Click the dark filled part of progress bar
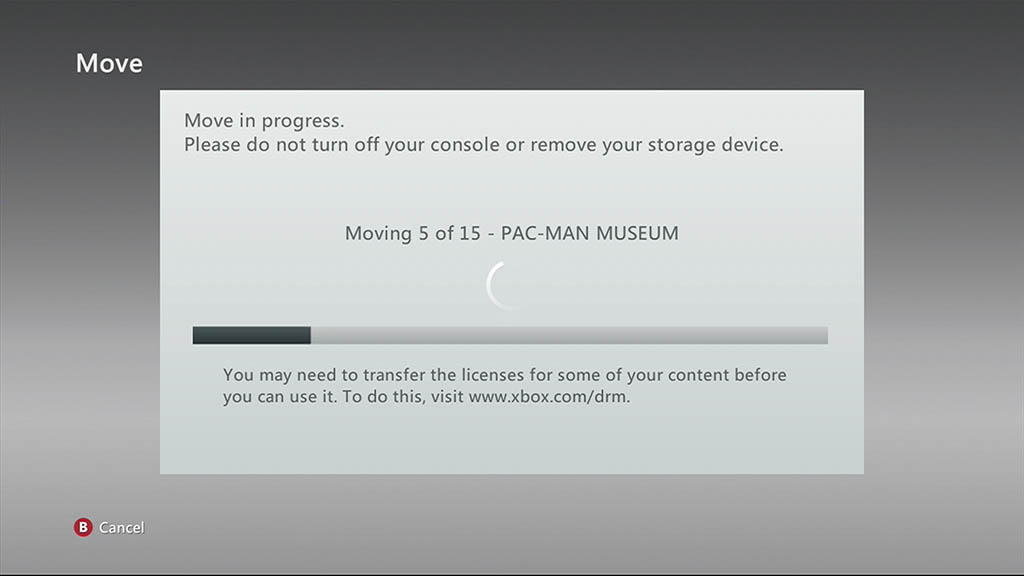The image size is (1024, 576). [x=251, y=335]
